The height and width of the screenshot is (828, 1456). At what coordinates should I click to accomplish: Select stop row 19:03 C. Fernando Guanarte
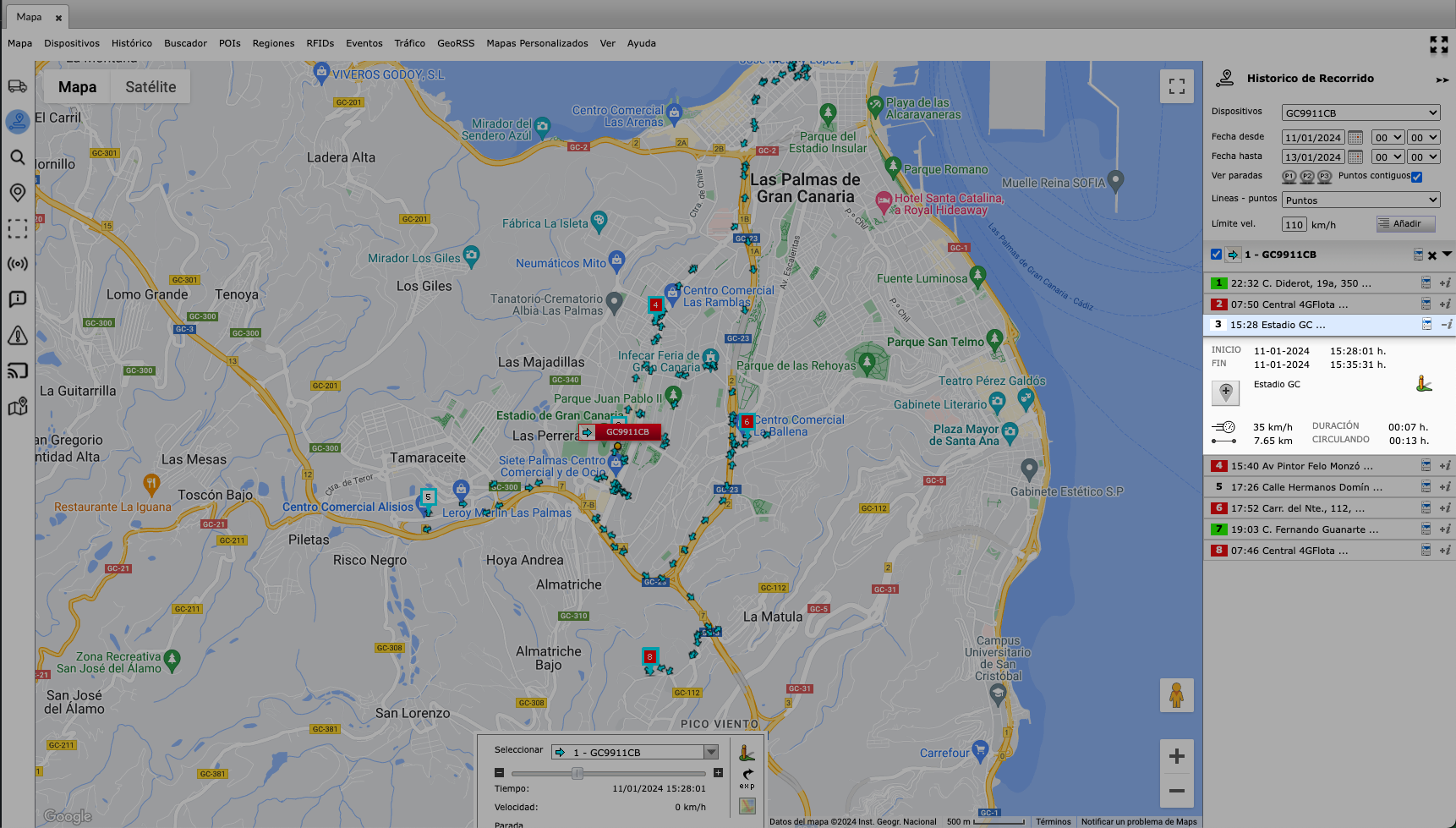[x=1329, y=529]
